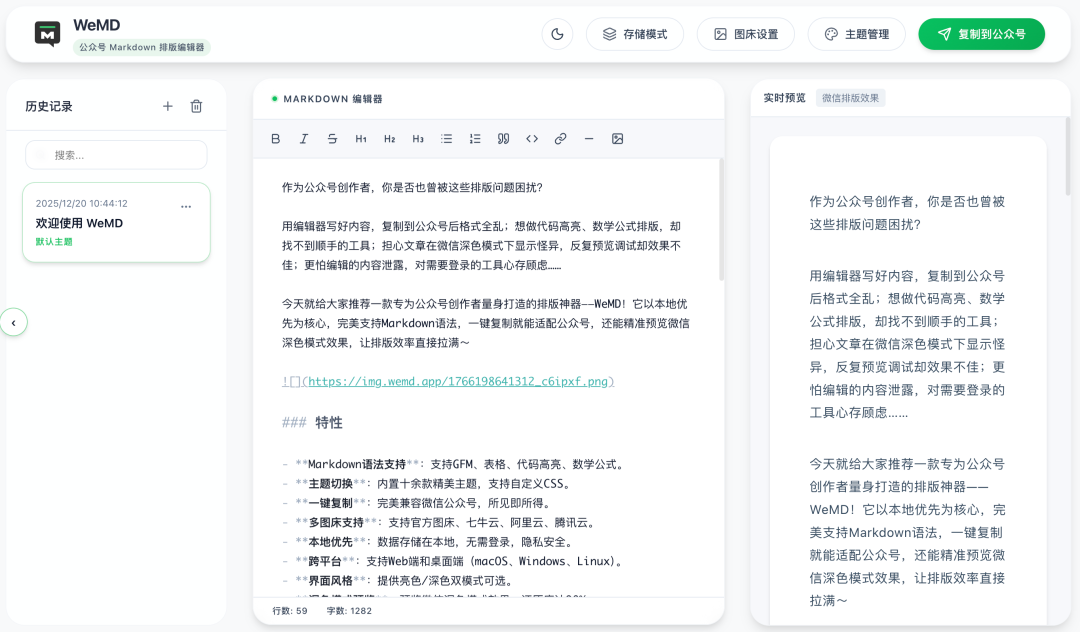Insert an image via the toolbar
This screenshot has width=1080, height=632.
click(617, 139)
